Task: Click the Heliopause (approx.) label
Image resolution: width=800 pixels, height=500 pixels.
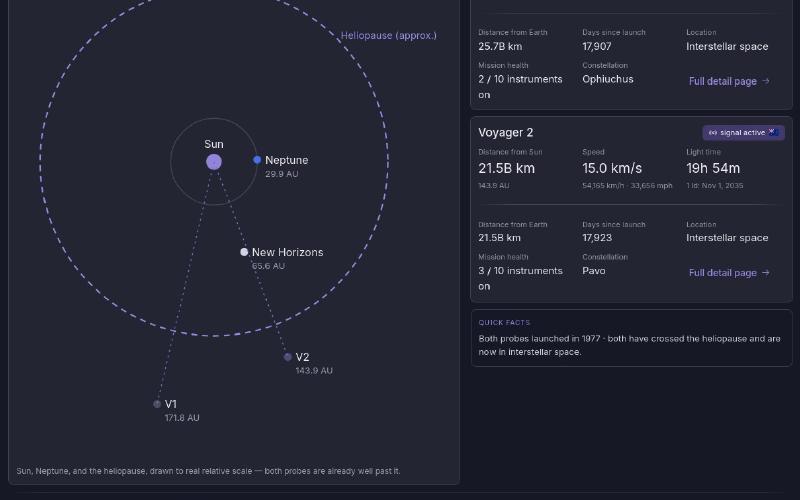Action: pos(388,36)
